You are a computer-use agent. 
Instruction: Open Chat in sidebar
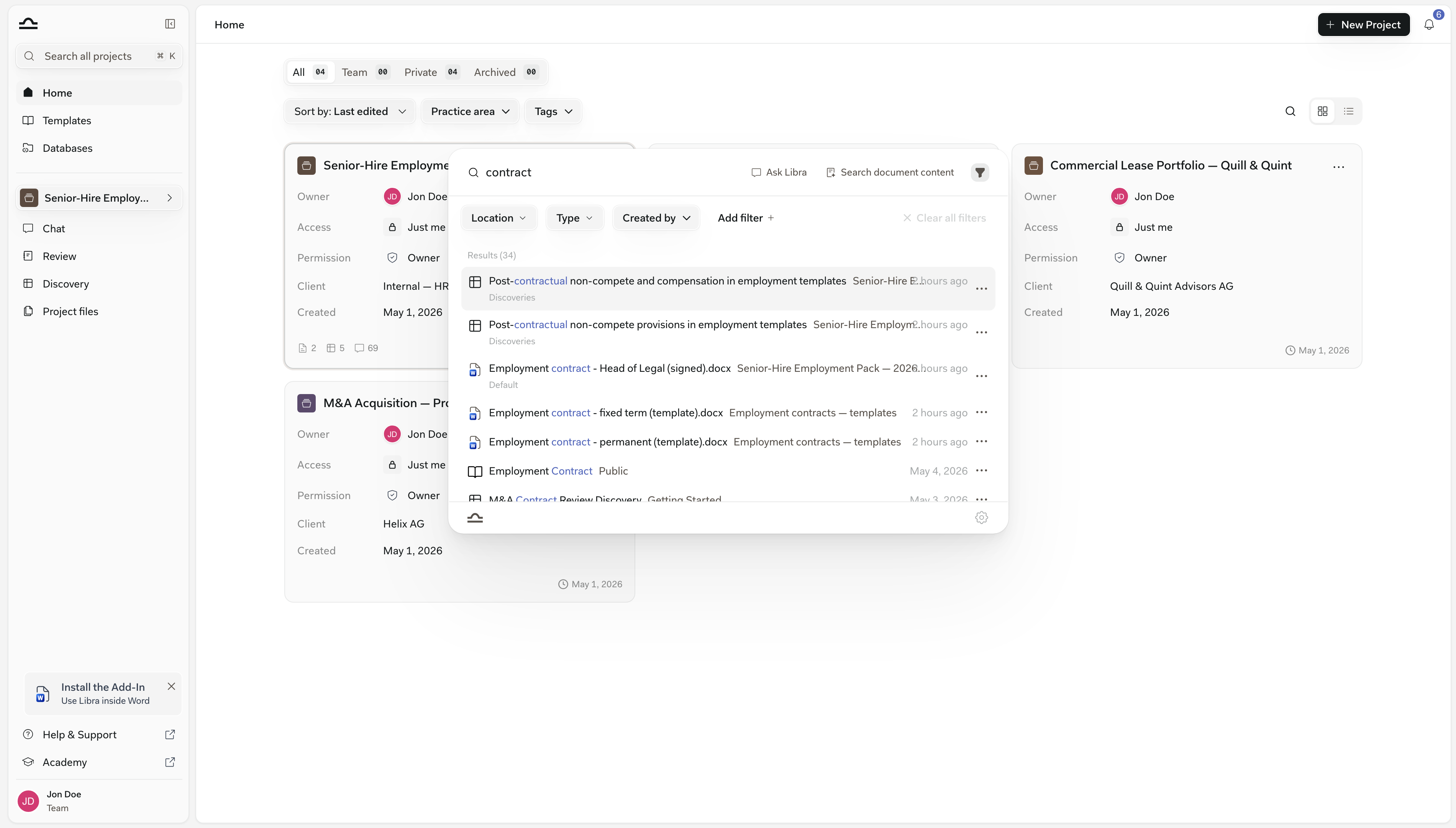point(99,228)
